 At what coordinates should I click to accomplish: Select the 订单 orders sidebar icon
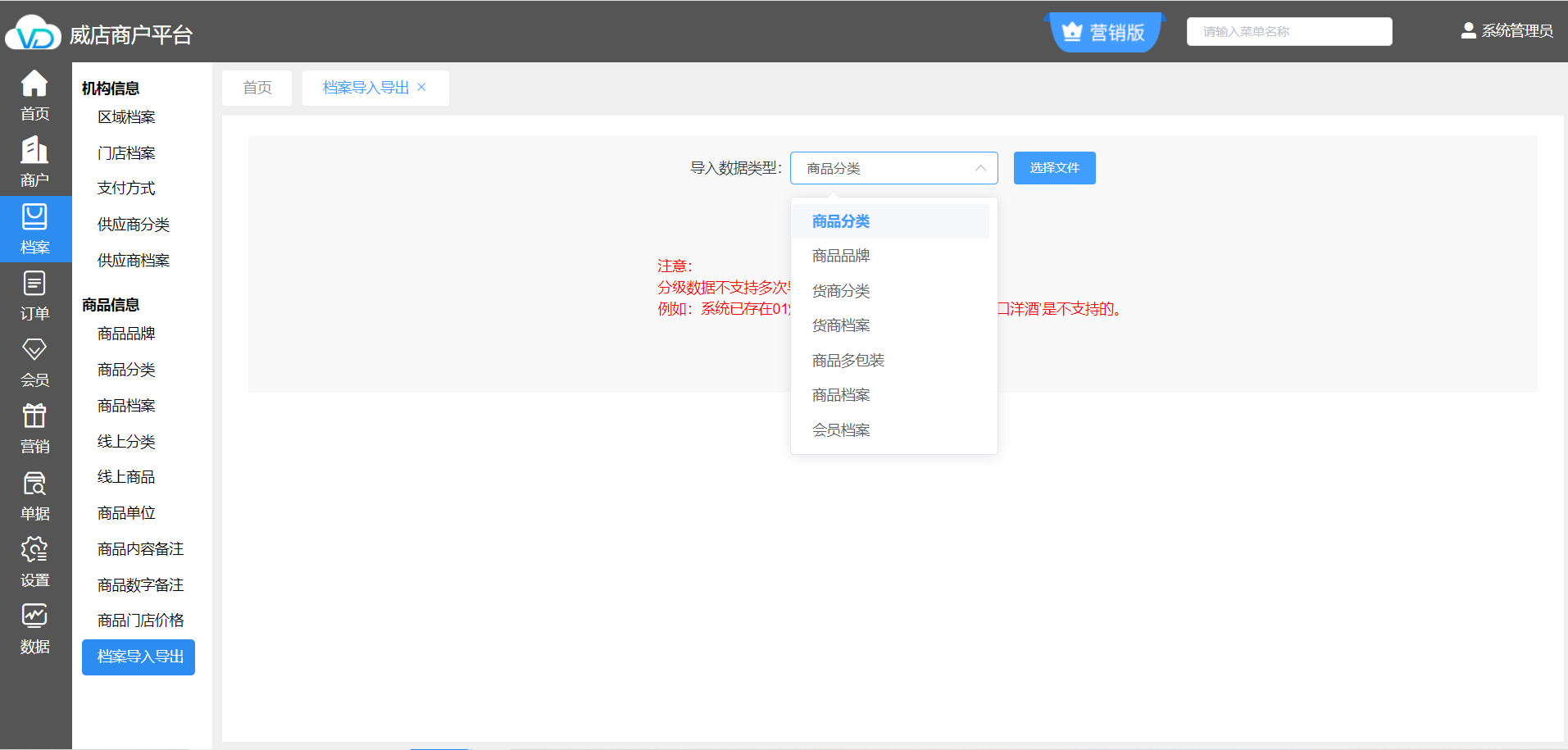tap(34, 284)
